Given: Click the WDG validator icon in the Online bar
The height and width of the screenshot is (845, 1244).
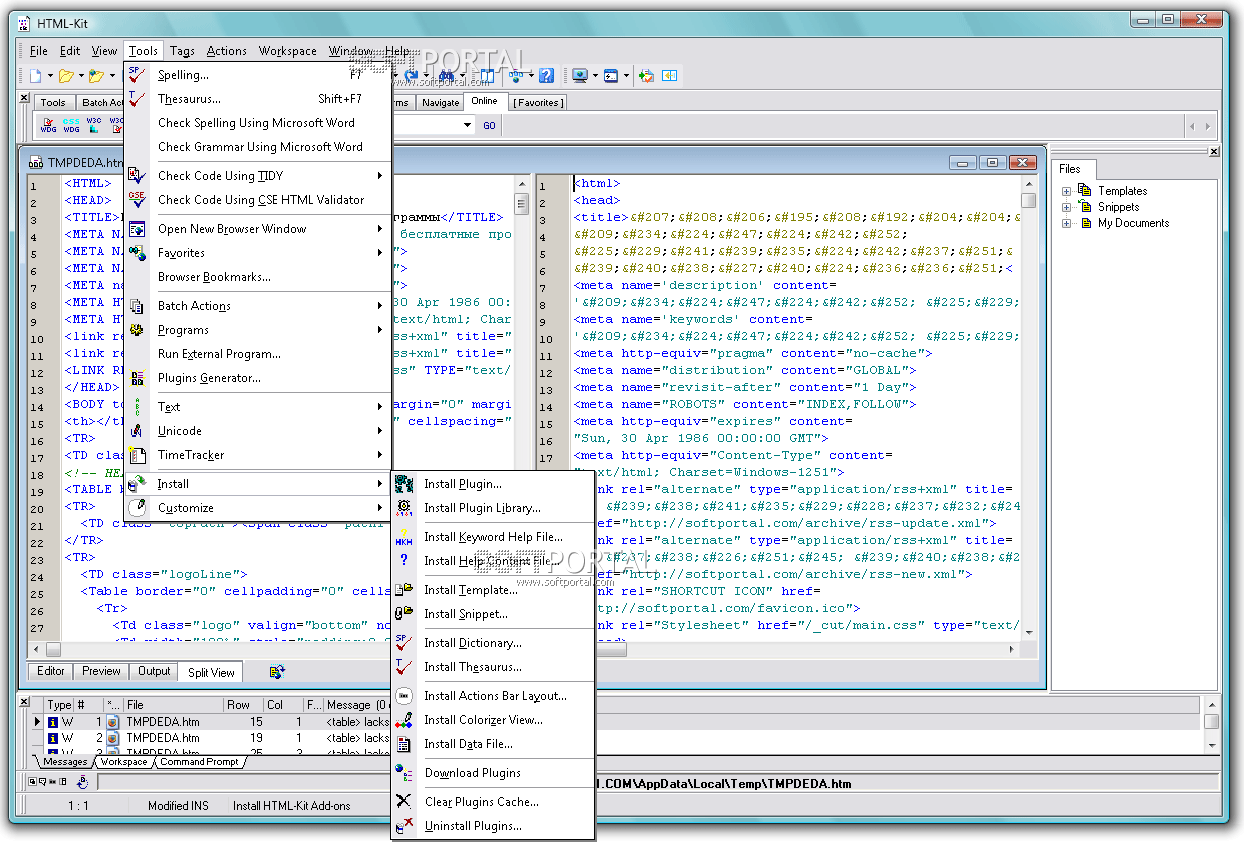Looking at the screenshot, I should tap(48, 125).
